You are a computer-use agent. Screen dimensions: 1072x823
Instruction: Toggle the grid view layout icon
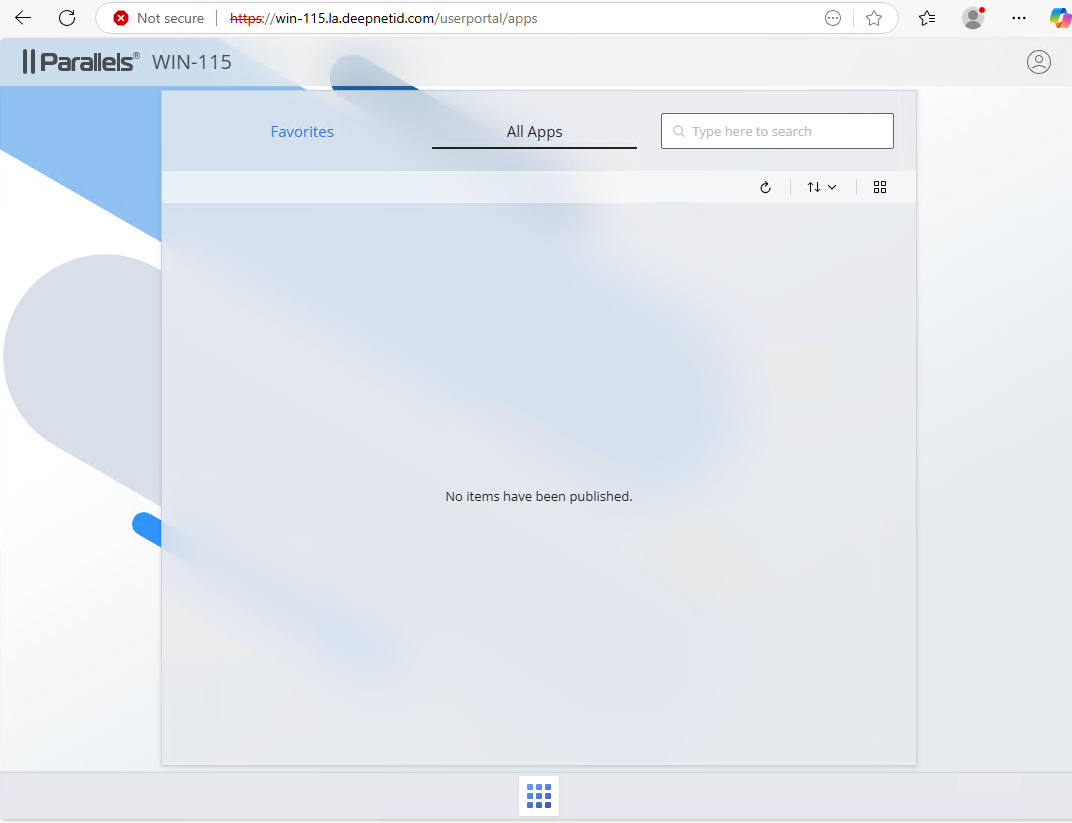[880, 187]
